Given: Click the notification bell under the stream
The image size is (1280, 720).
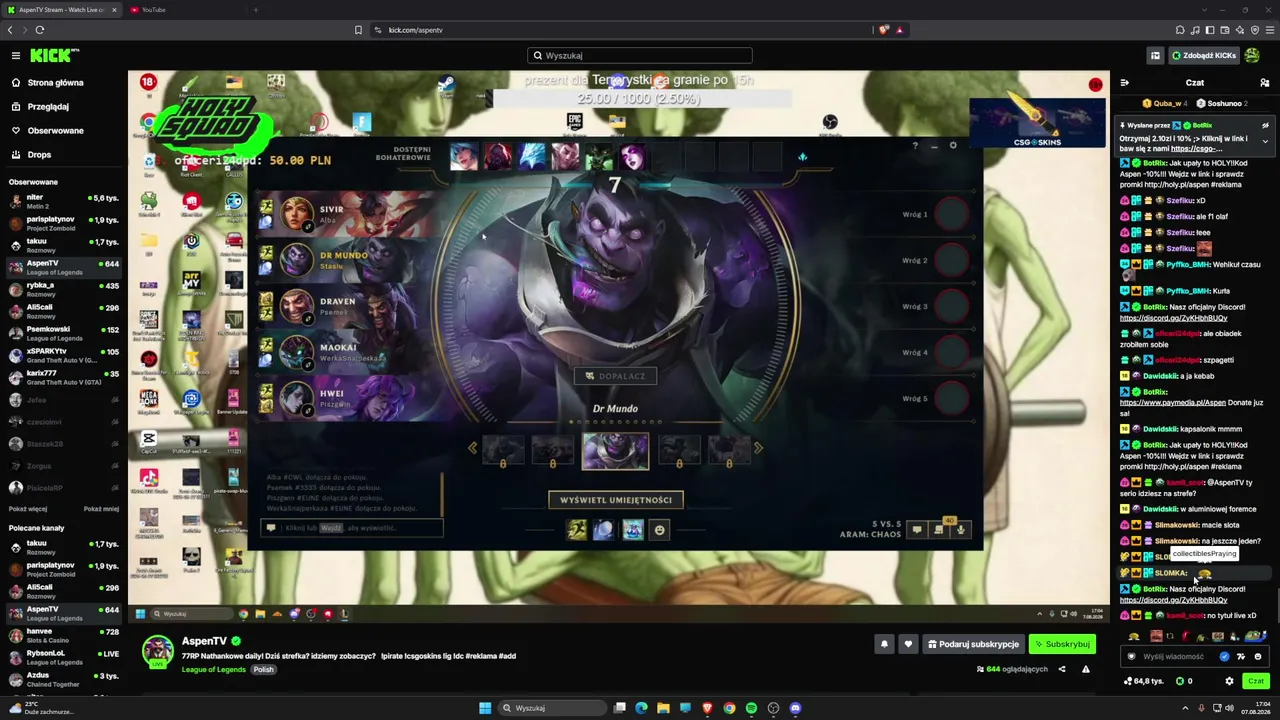Looking at the screenshot, I should point(884,644).
